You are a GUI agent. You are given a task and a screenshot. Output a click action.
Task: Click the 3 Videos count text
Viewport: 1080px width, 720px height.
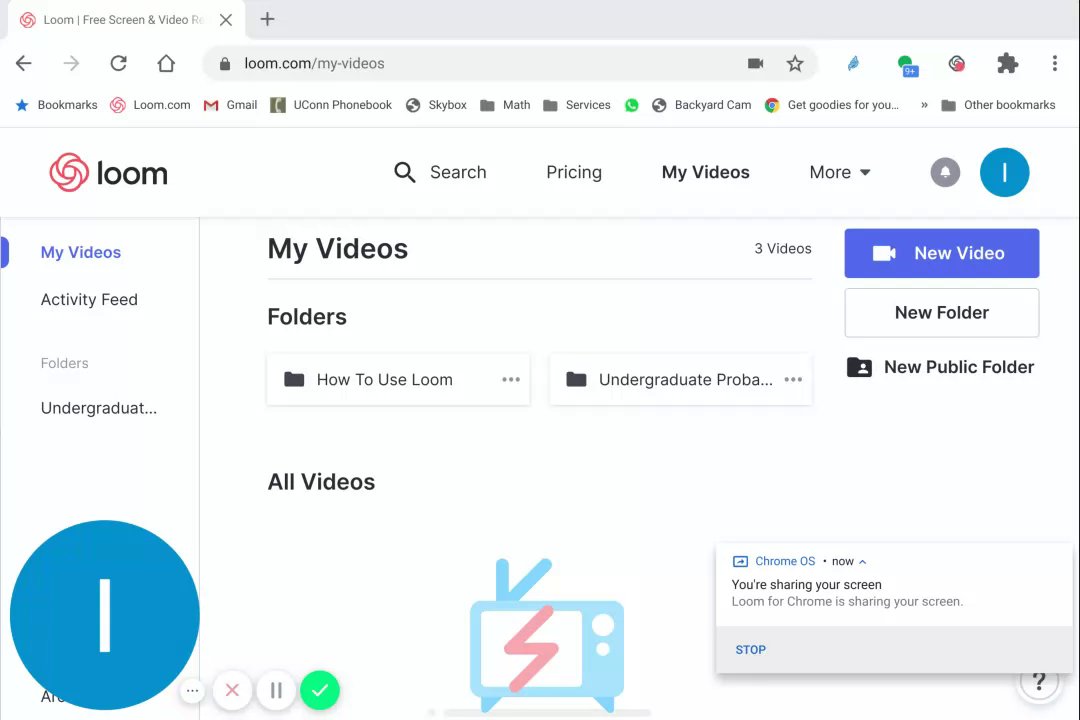tap(782, 249)
